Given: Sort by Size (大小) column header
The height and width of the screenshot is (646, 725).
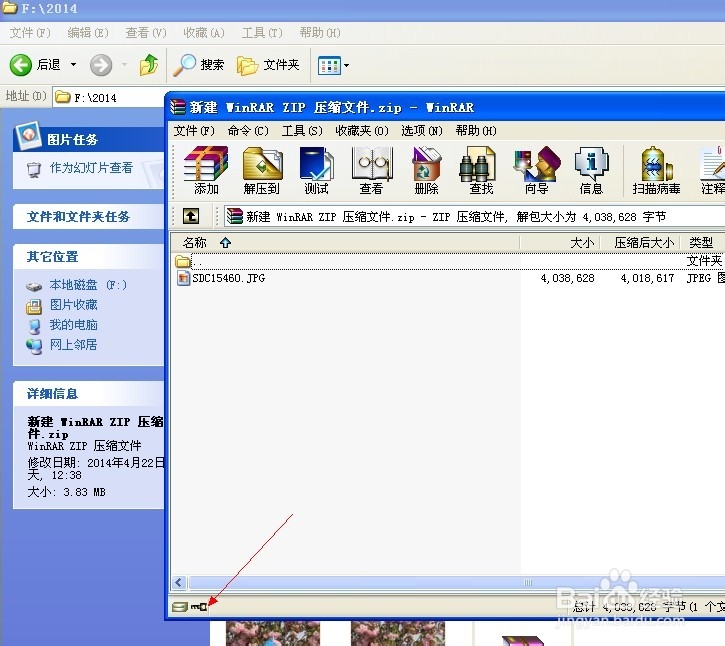Looking at the screenshot, I should point(560,242).
